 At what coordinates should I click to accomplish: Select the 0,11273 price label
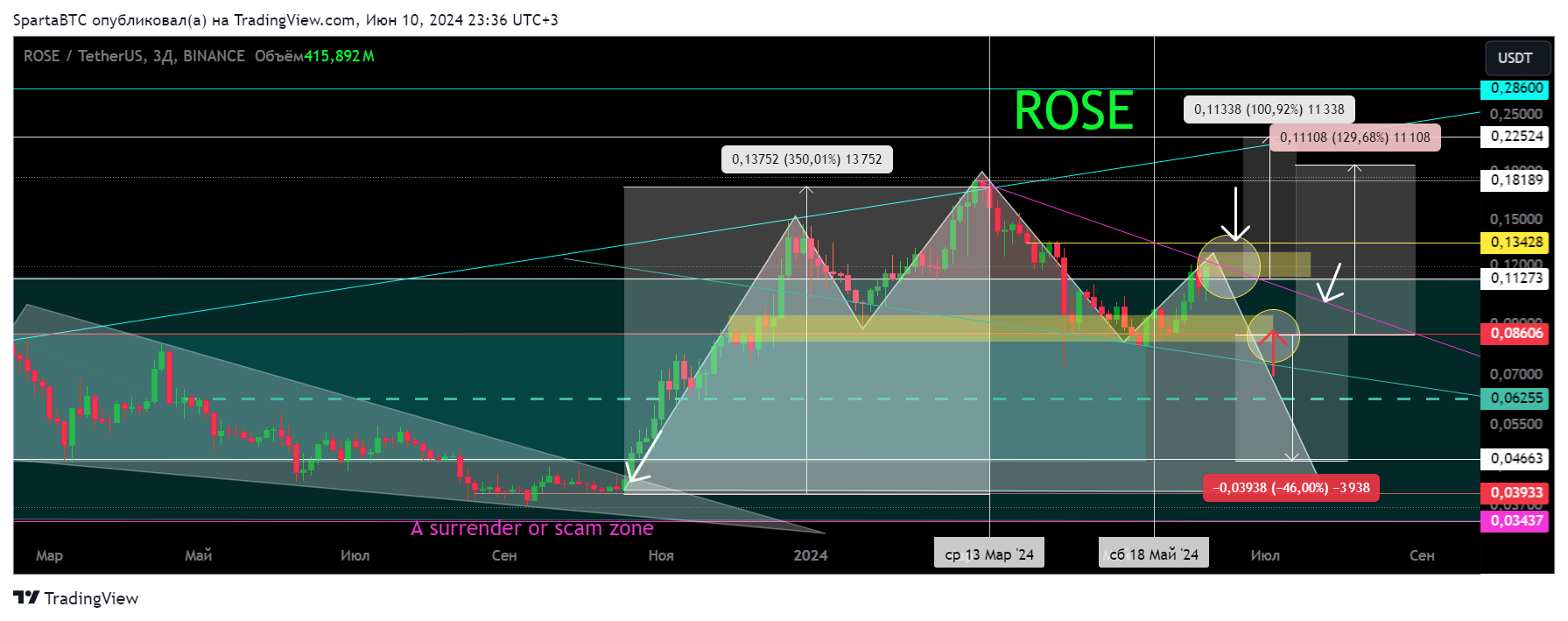click(x=1515, y=279)
